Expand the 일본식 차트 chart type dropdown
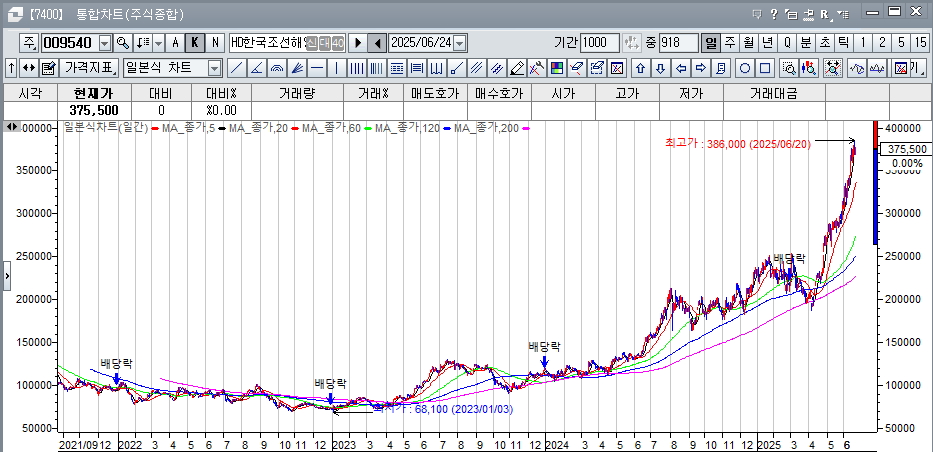 tap(214, 68)
